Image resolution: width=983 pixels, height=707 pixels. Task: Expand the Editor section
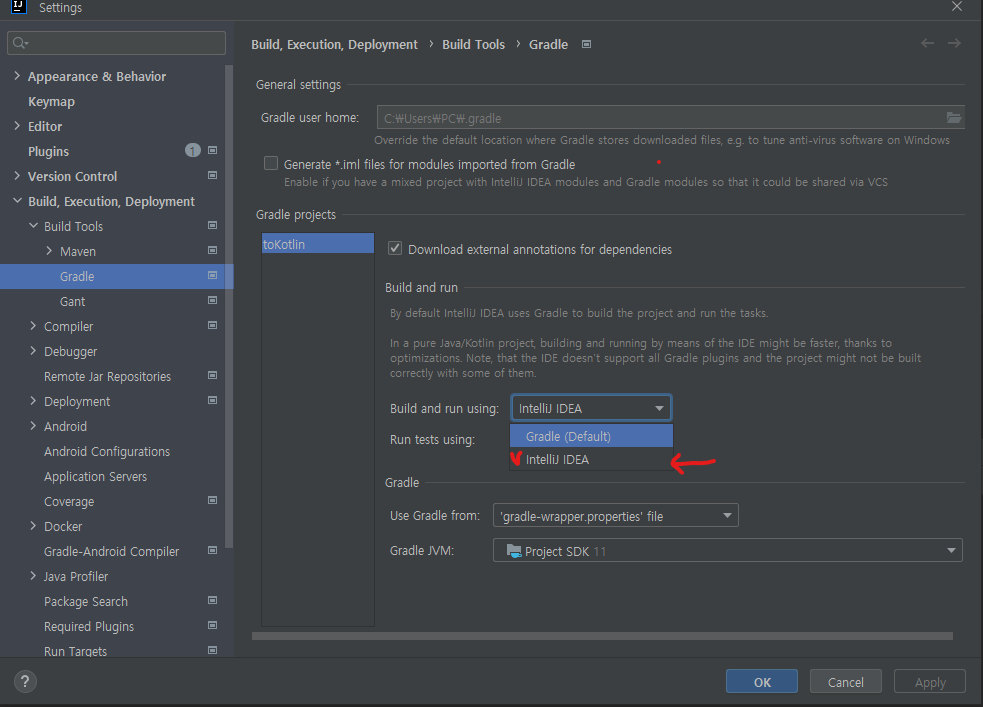coord(17,126)
